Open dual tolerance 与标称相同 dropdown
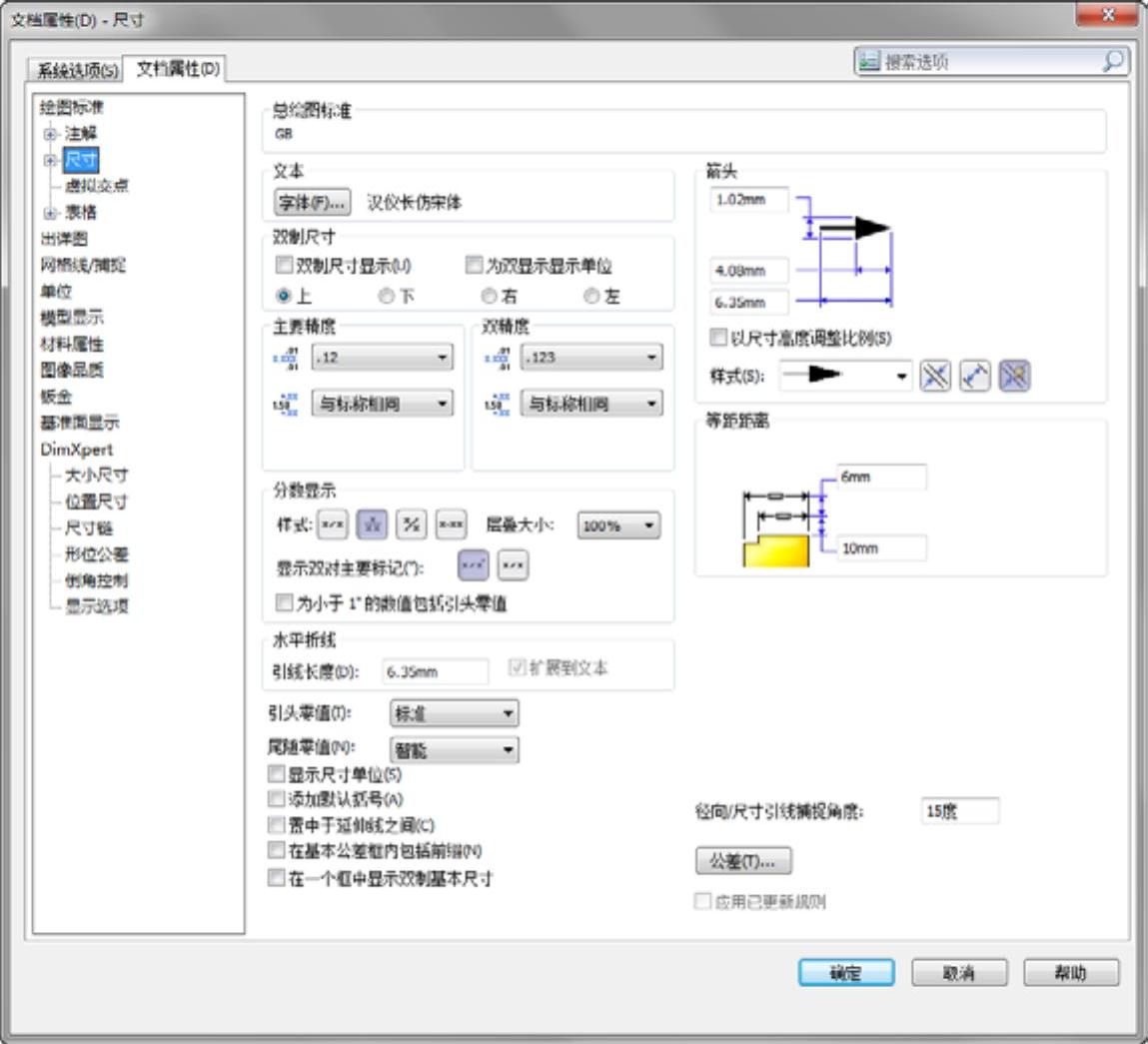 point(591,404)
